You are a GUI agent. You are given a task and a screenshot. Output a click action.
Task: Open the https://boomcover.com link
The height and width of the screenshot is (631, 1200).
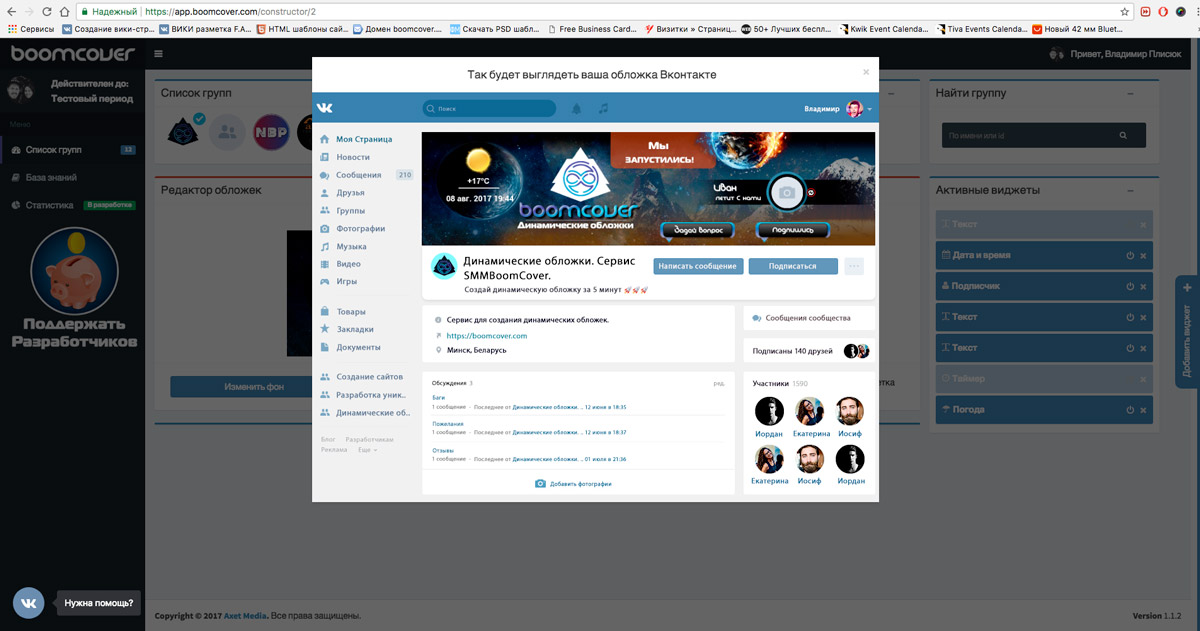[x=486, y=336]
